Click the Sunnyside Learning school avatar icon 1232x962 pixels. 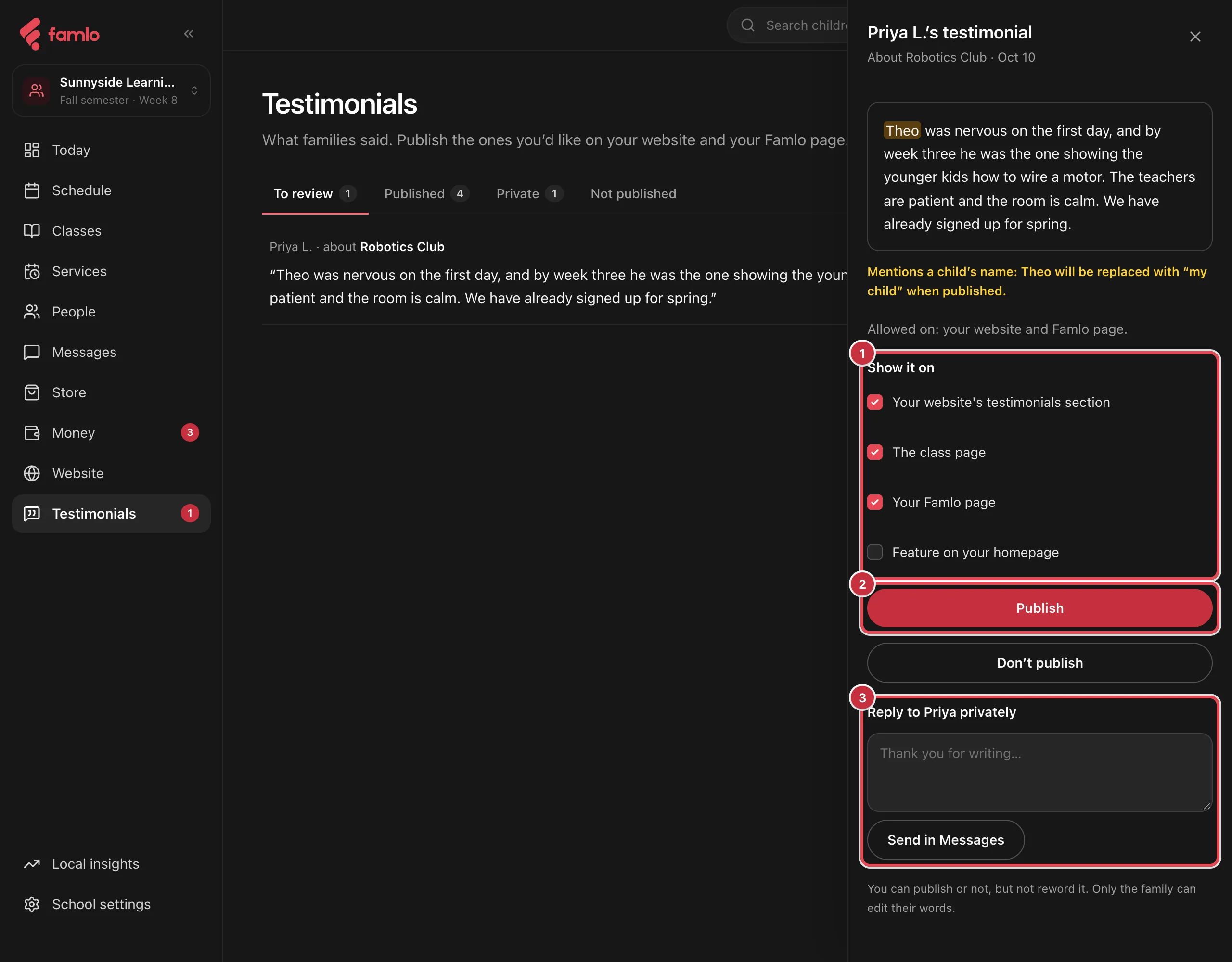(37, 91)
